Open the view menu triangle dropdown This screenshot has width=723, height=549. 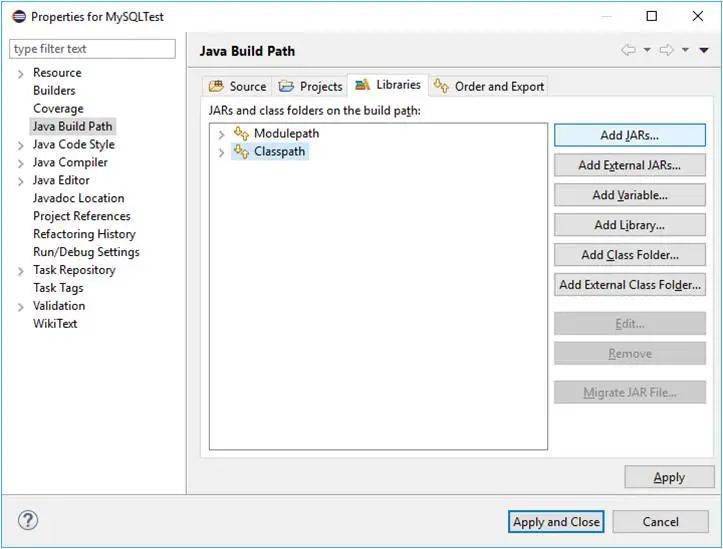(x=704, y=50)
